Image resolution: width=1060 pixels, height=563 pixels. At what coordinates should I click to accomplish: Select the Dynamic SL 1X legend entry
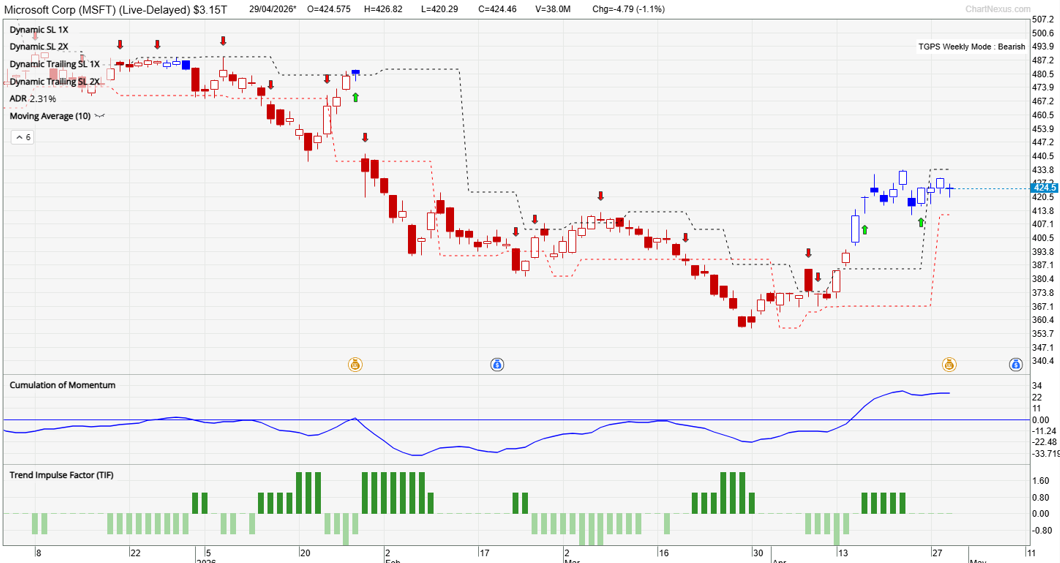(39, 30)
